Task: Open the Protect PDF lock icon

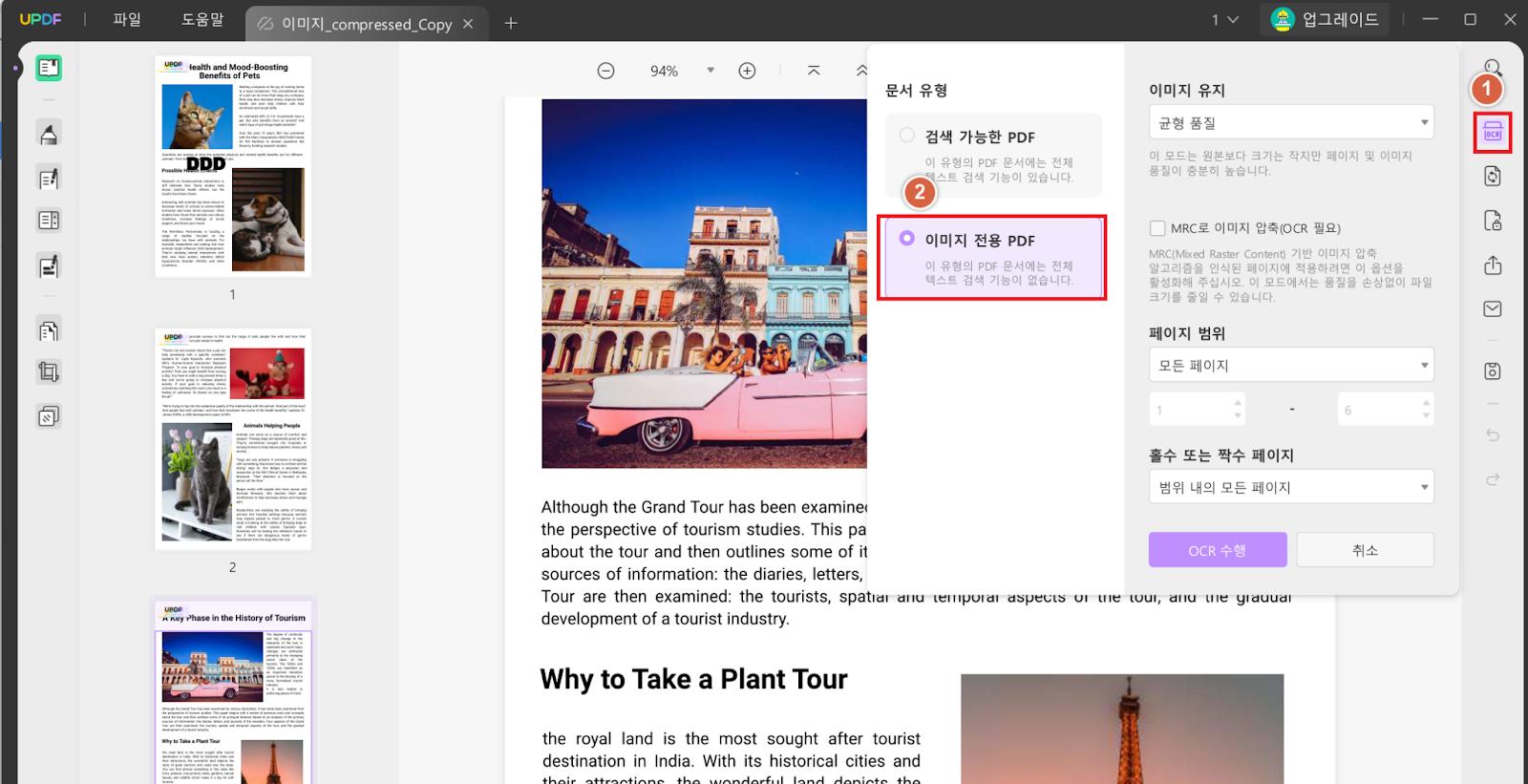Action: [1493, 221]
